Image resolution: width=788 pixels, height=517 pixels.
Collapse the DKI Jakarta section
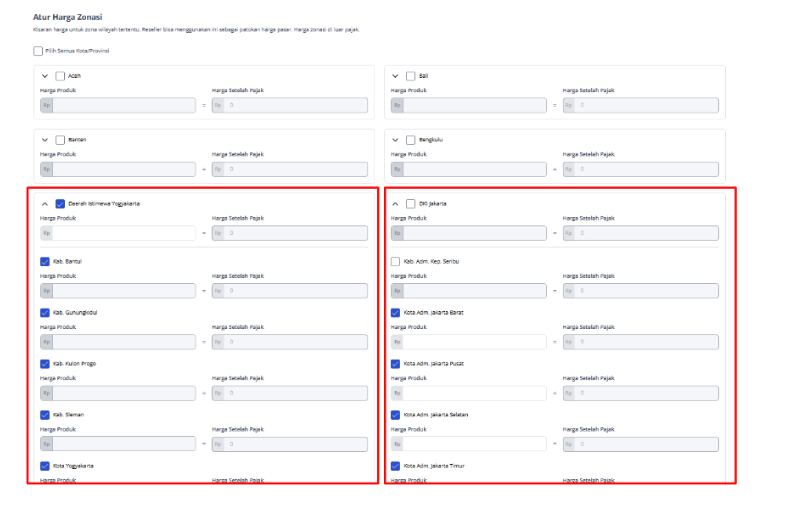pos(396,204)
